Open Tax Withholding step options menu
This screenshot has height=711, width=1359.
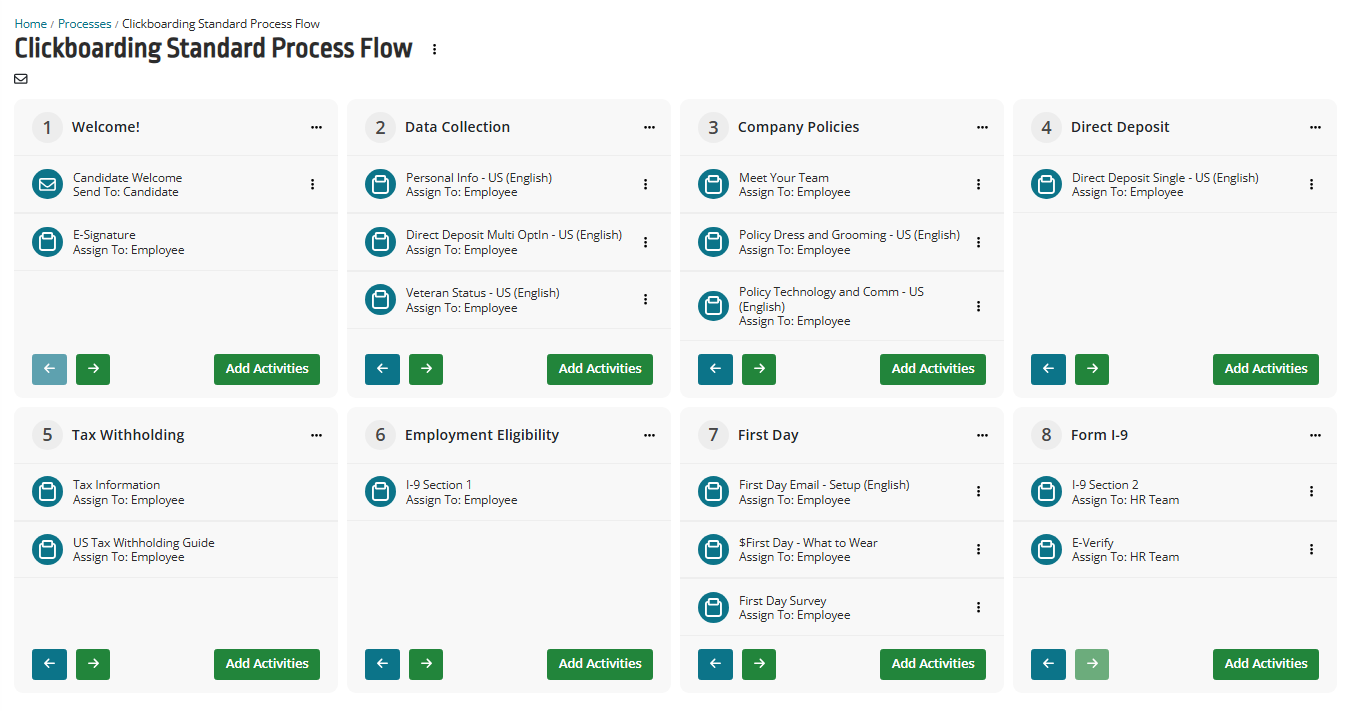point(316,435)
